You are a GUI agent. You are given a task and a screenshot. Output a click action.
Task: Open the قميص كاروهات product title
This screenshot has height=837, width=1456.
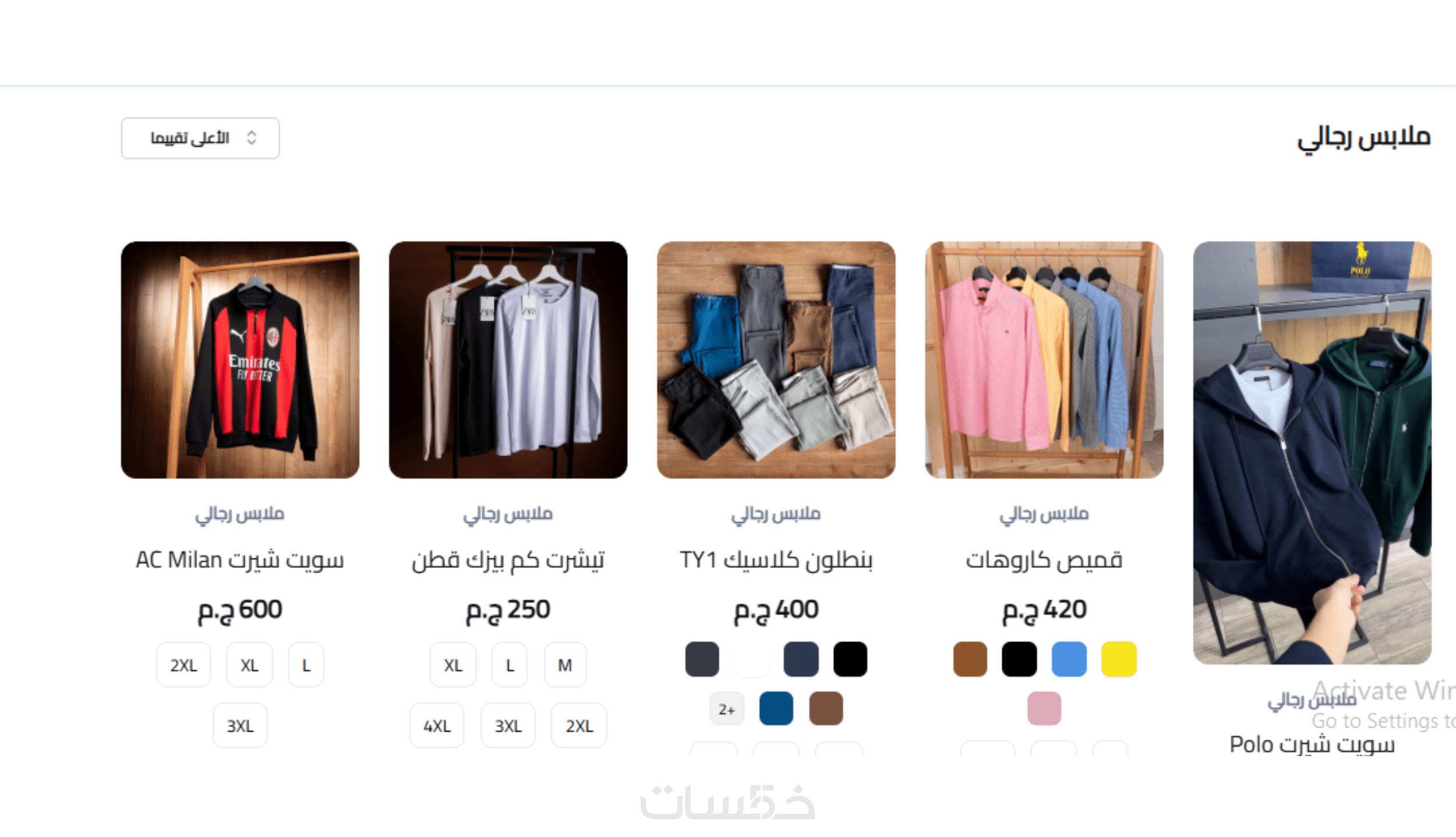(x=1044, y=560)
